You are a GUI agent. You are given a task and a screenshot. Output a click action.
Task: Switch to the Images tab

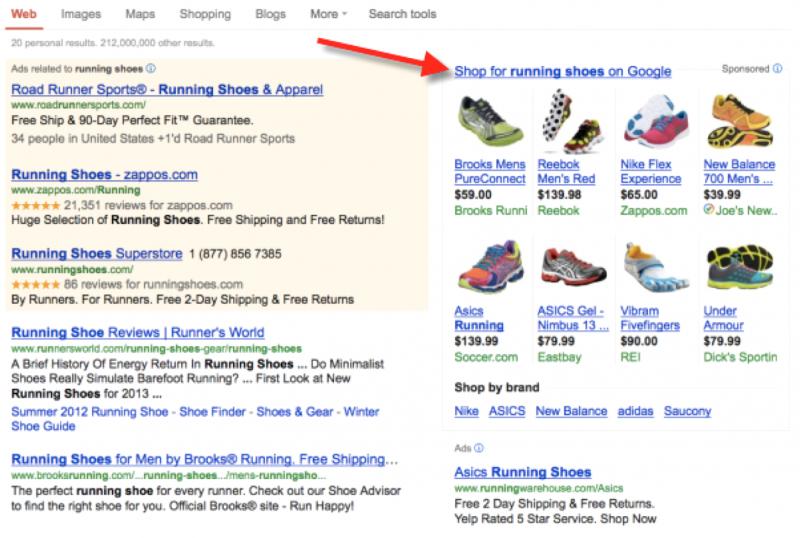[81, 14]
